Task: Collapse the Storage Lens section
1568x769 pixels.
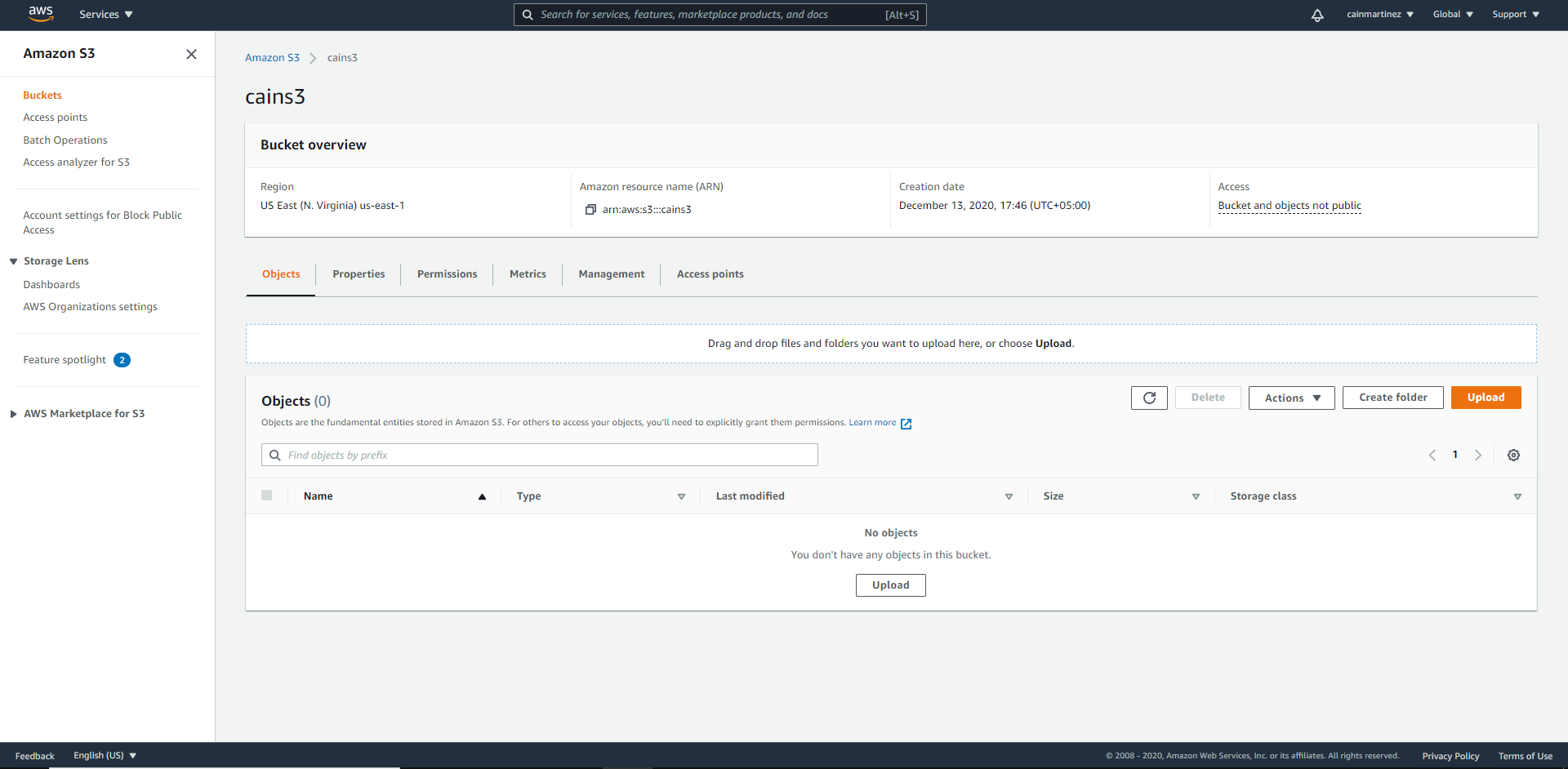Action: 11,260
